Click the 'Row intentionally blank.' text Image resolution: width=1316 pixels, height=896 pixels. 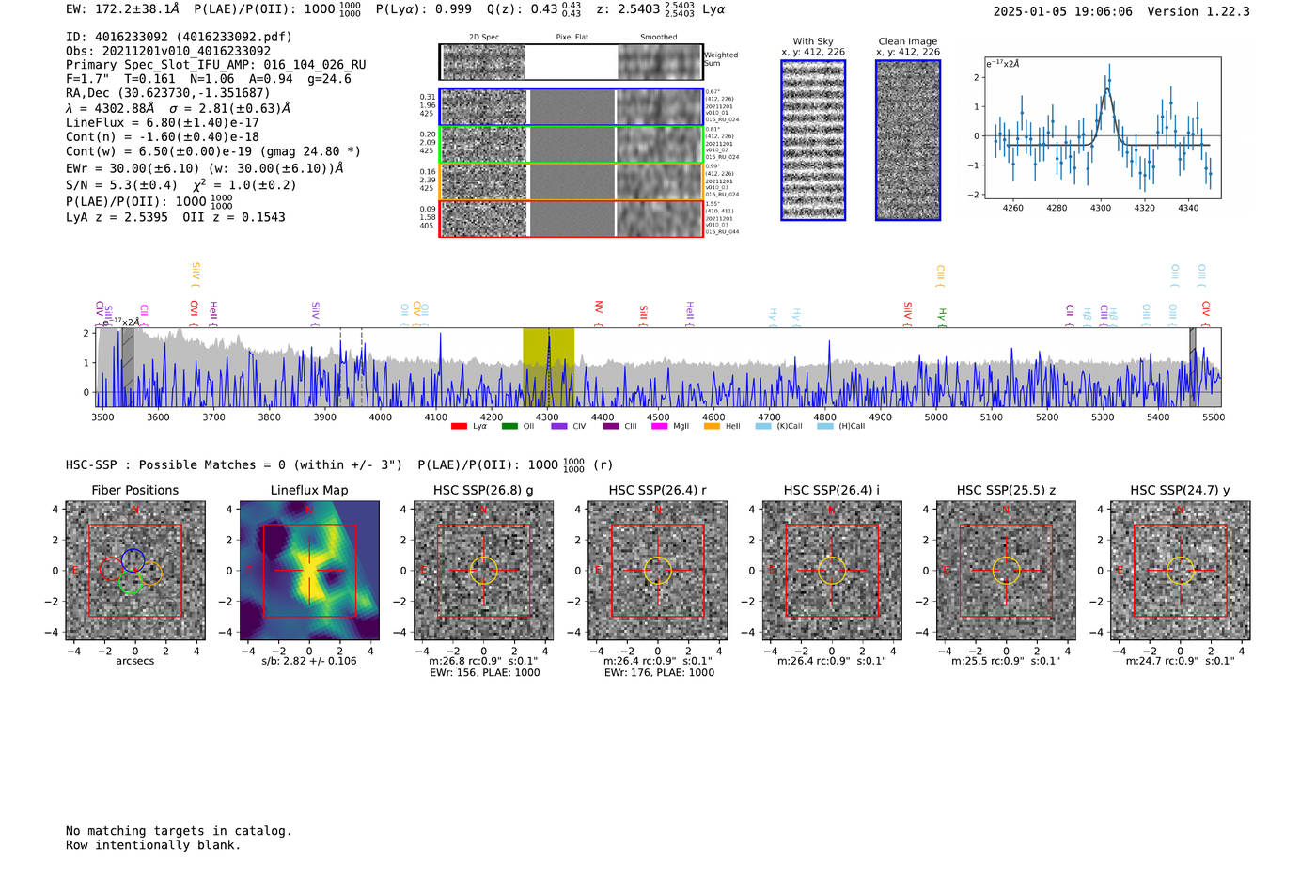[153, 845]
